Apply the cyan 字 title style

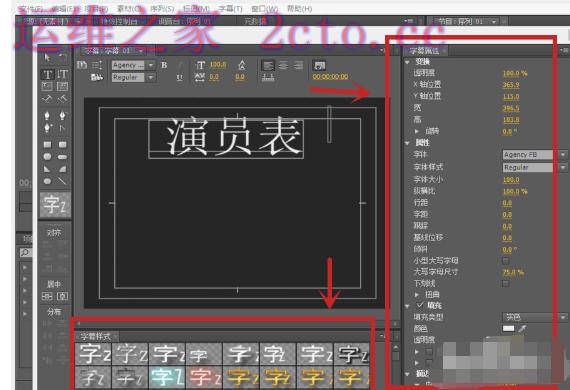[x=167, y=377]
